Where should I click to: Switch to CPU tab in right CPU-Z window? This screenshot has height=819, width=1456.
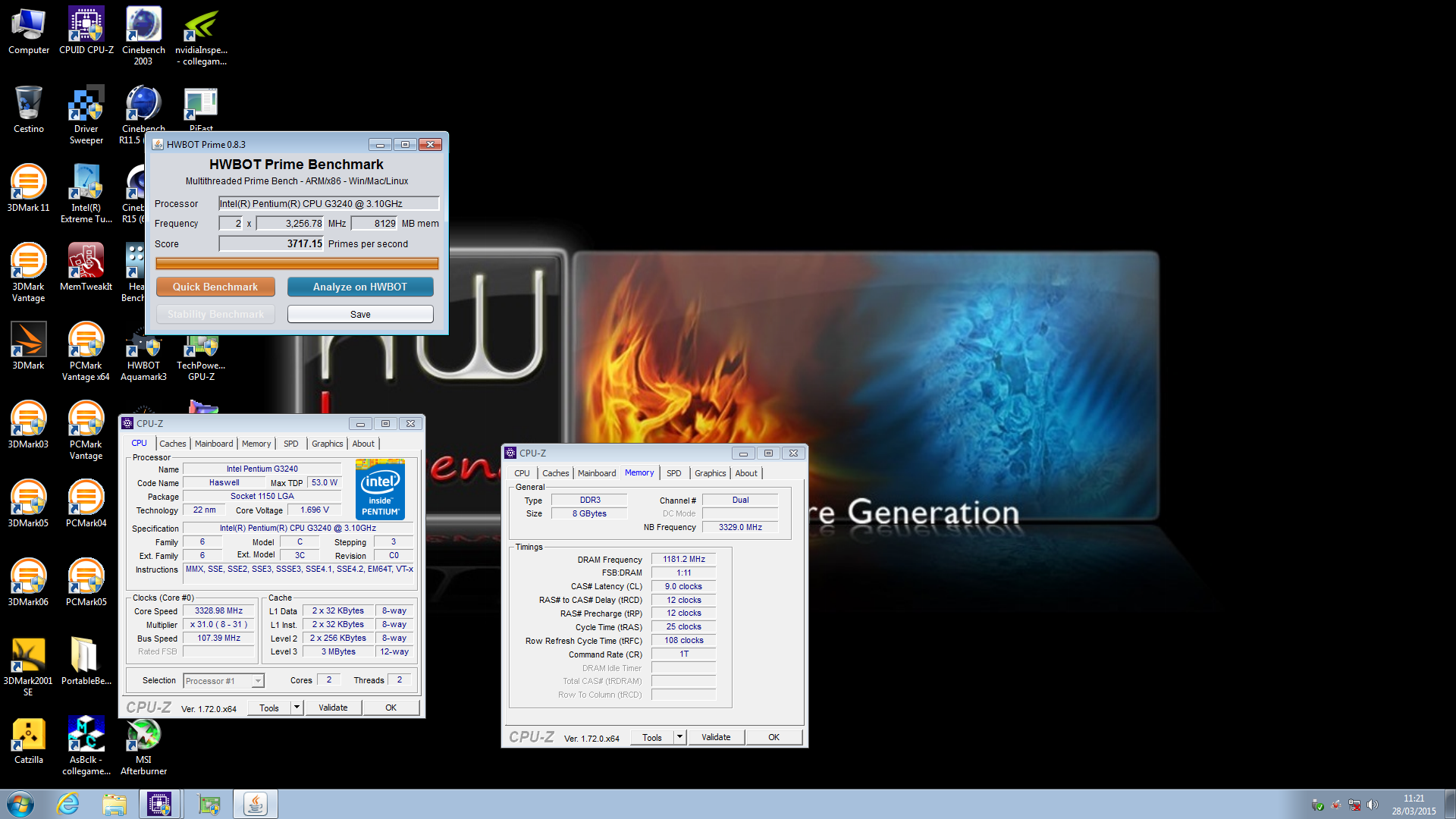point(522,473)
